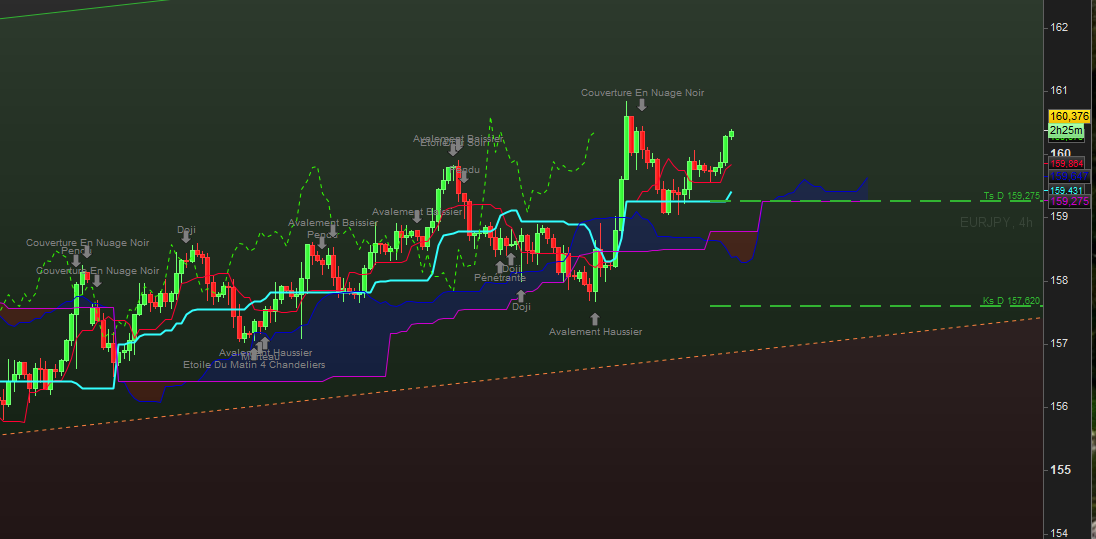Click the 162 price axis label
This screenshot has width=1096, height=539.
[1059, 27]
